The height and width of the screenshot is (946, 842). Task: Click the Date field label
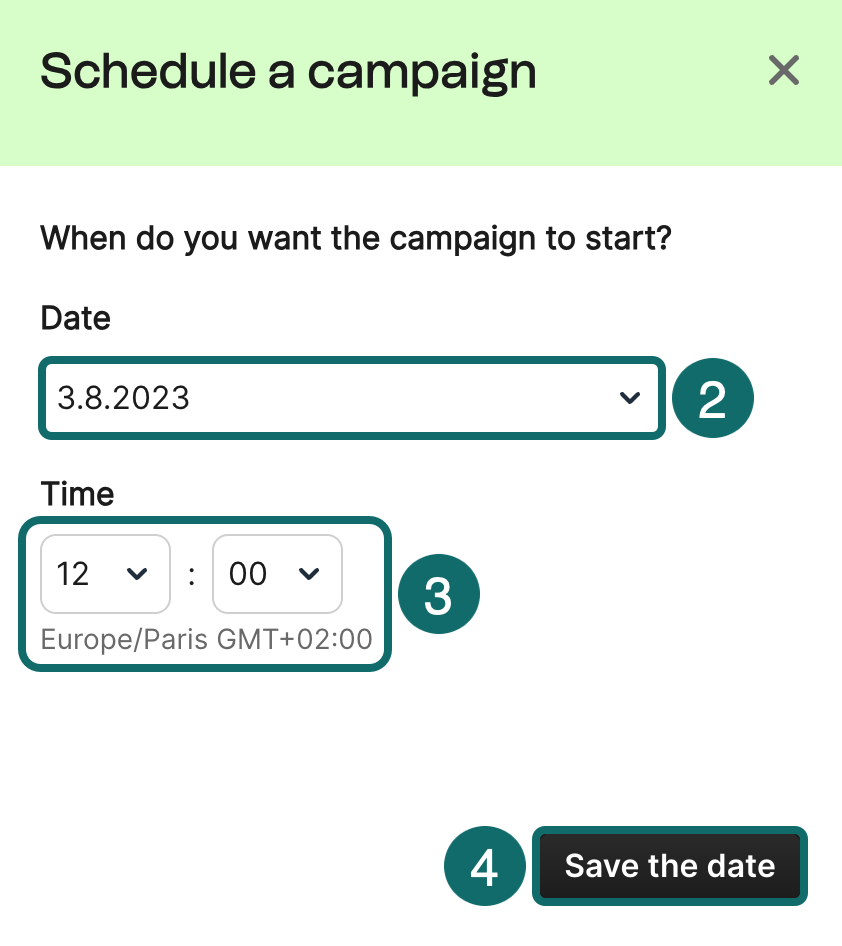pos(75,319)
